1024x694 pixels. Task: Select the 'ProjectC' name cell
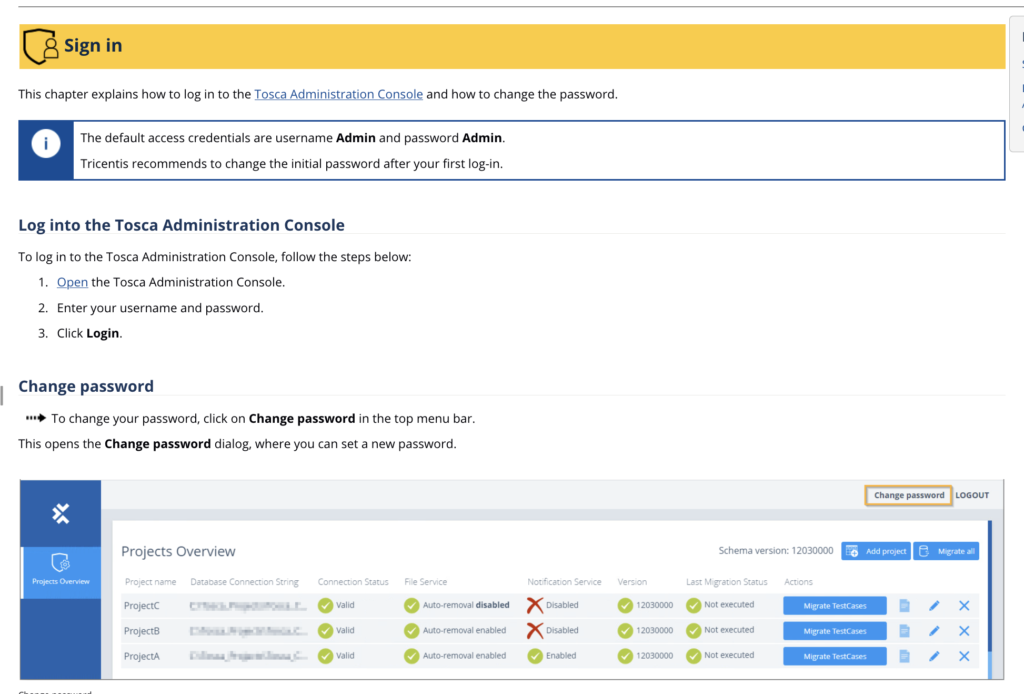click(x=142, y=606)
